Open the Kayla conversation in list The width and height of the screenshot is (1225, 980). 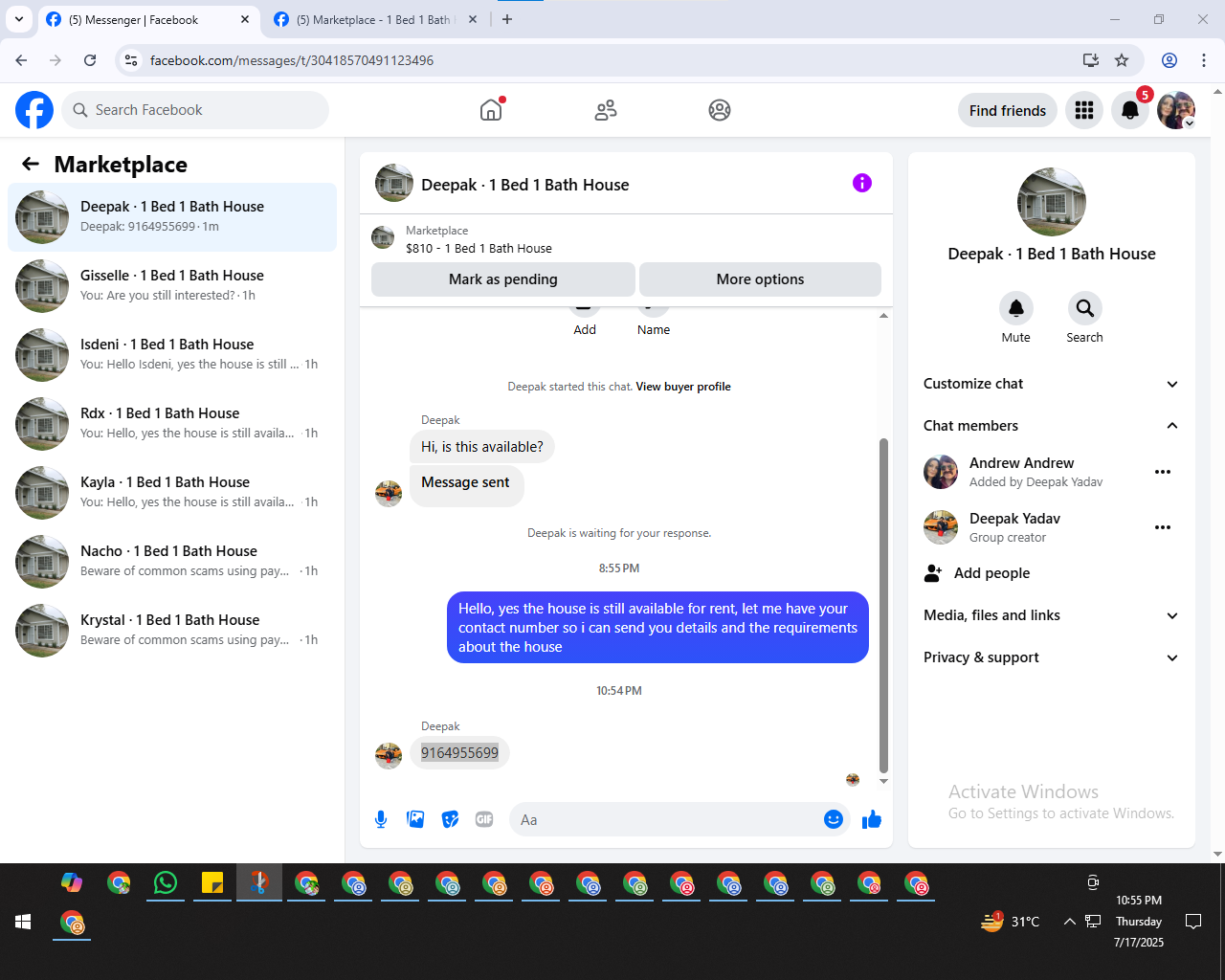coord(172,493)
